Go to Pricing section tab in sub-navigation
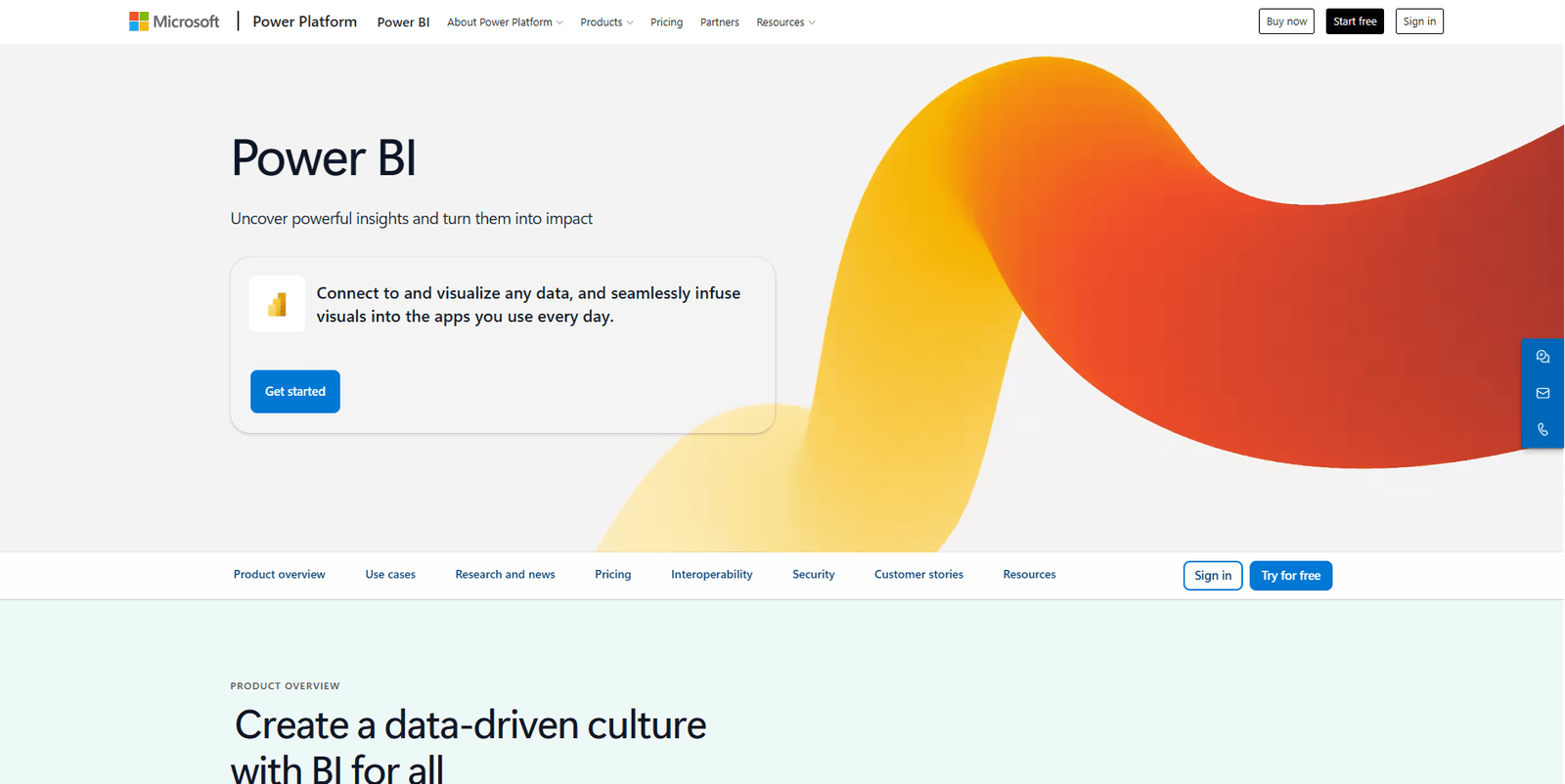 tap(613, 575)
